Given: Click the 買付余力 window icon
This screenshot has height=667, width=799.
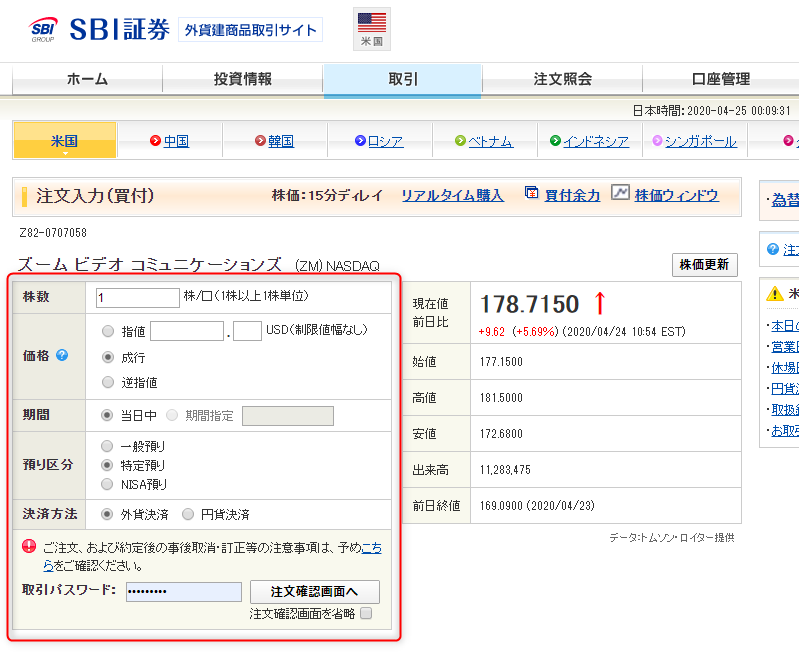Looking at the screenshot, I should click(531, 193).
